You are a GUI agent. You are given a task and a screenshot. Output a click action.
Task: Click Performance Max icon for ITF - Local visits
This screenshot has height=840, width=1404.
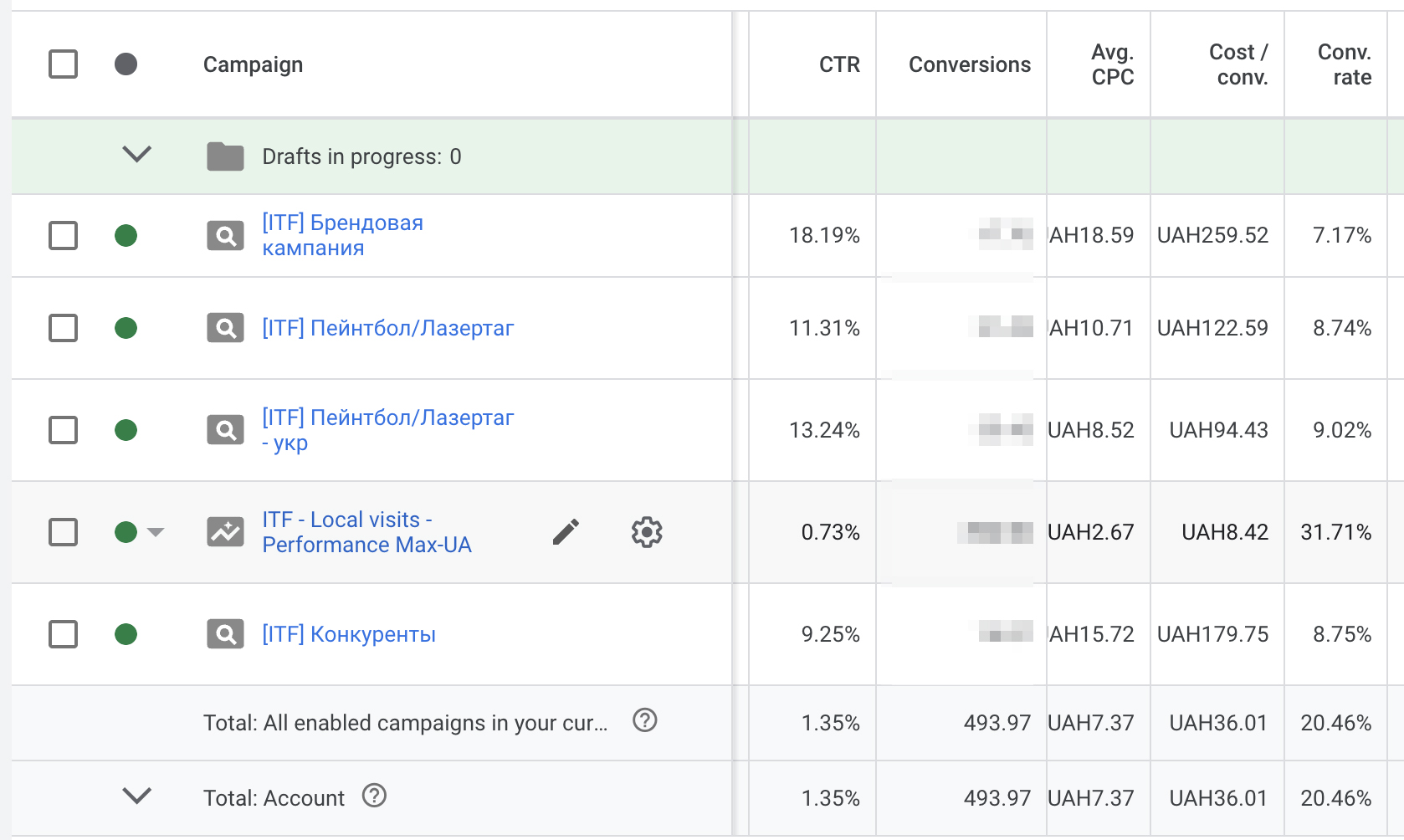(x=225, y=532)
